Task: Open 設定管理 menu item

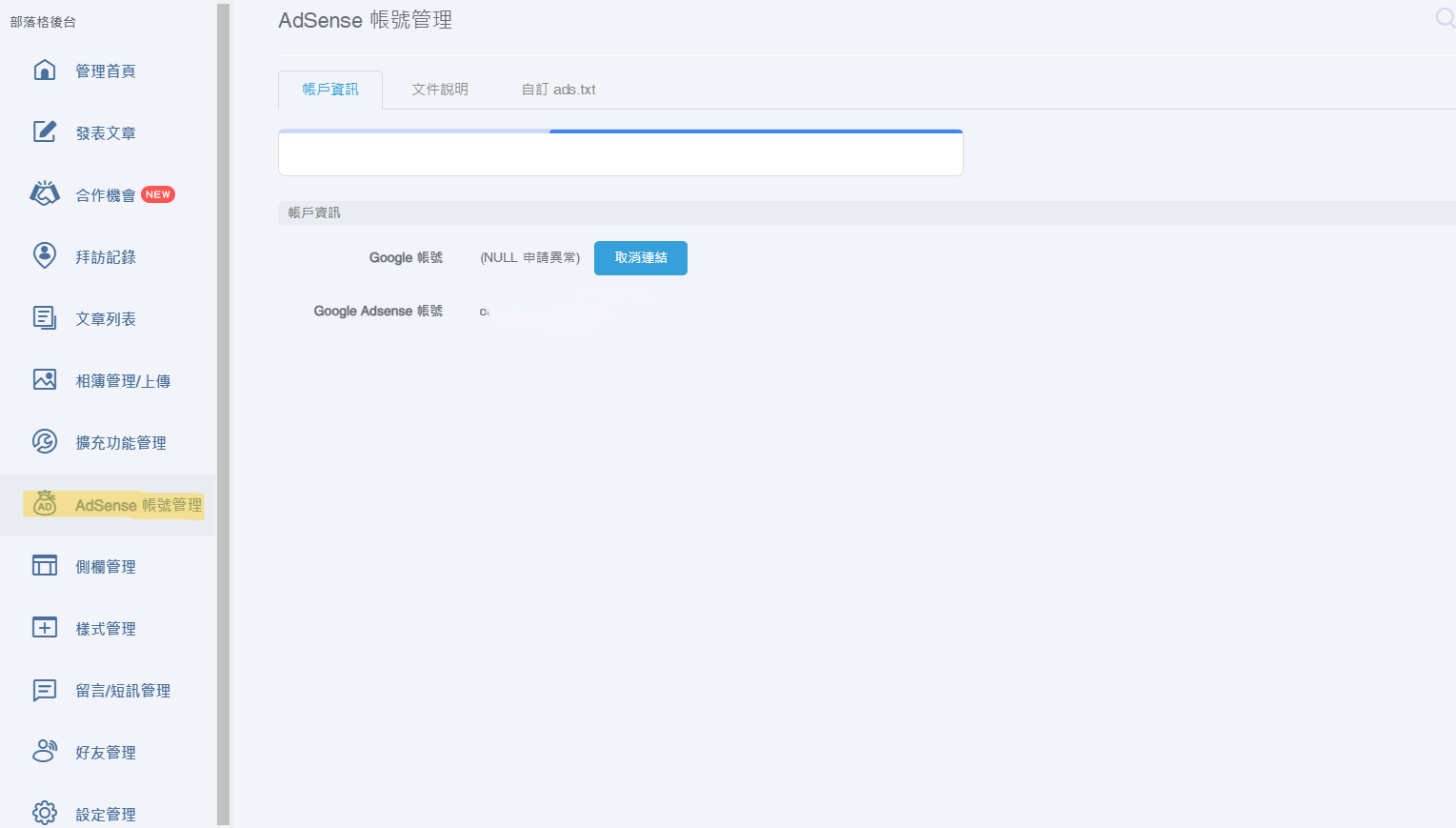Action: (x=106, y=815)
